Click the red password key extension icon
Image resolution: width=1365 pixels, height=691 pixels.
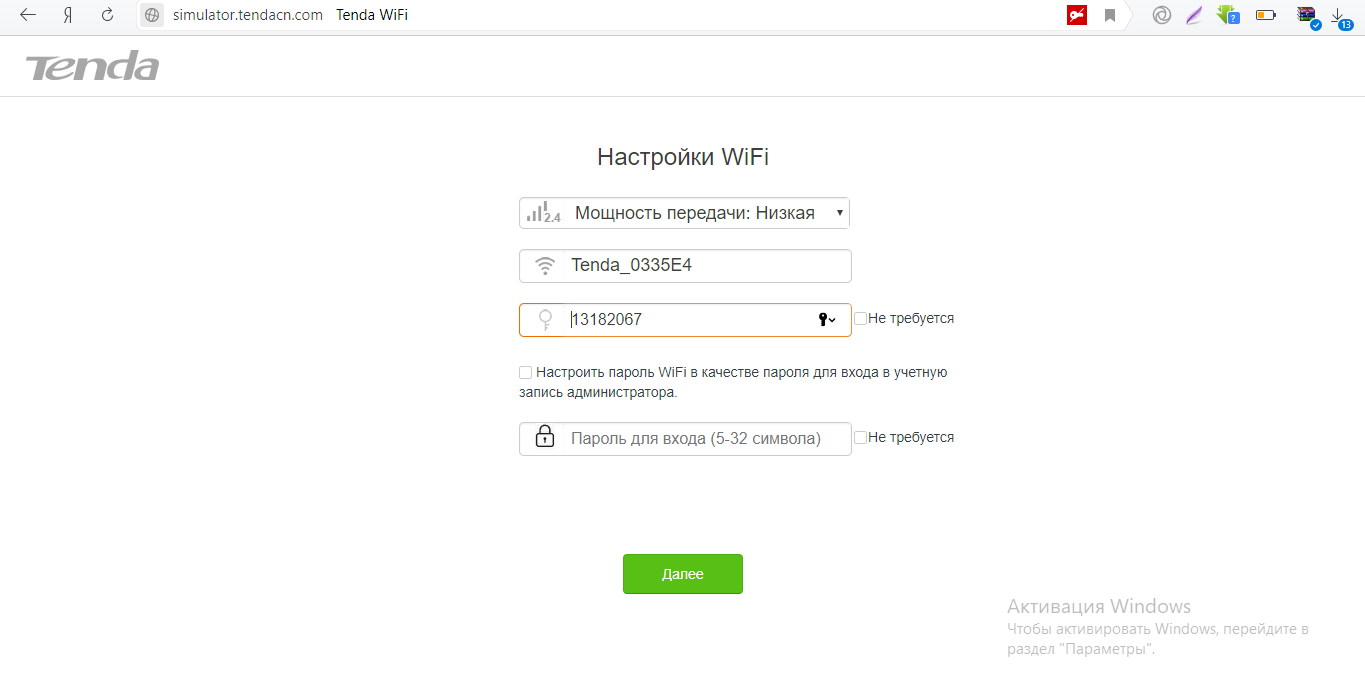pos(1077,15)
